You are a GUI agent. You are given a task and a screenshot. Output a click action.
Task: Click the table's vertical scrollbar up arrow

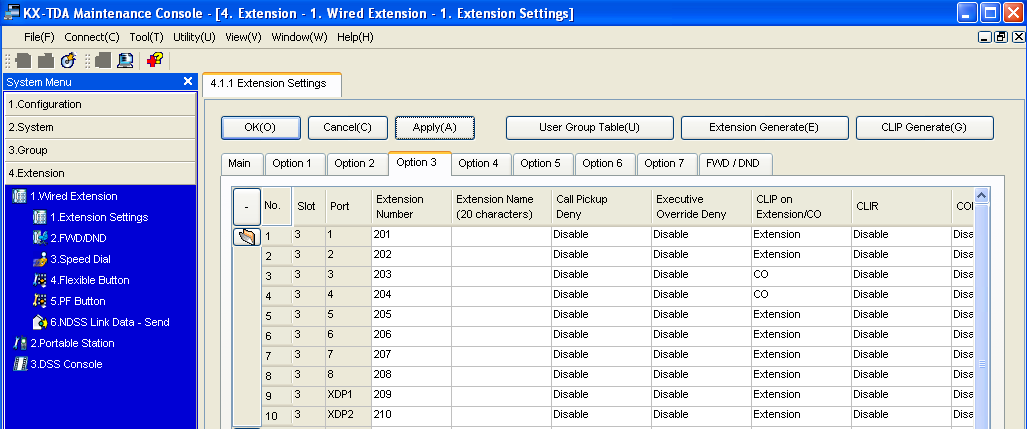981,195
